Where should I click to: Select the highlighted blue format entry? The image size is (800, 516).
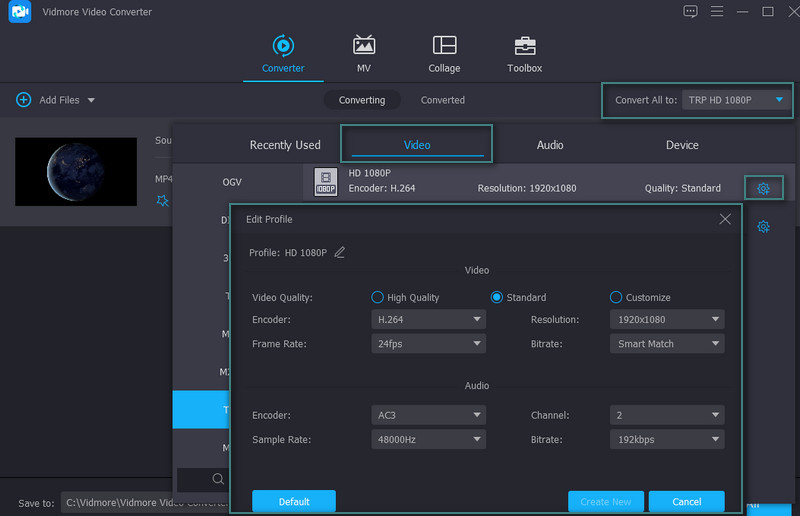point(201,409)
